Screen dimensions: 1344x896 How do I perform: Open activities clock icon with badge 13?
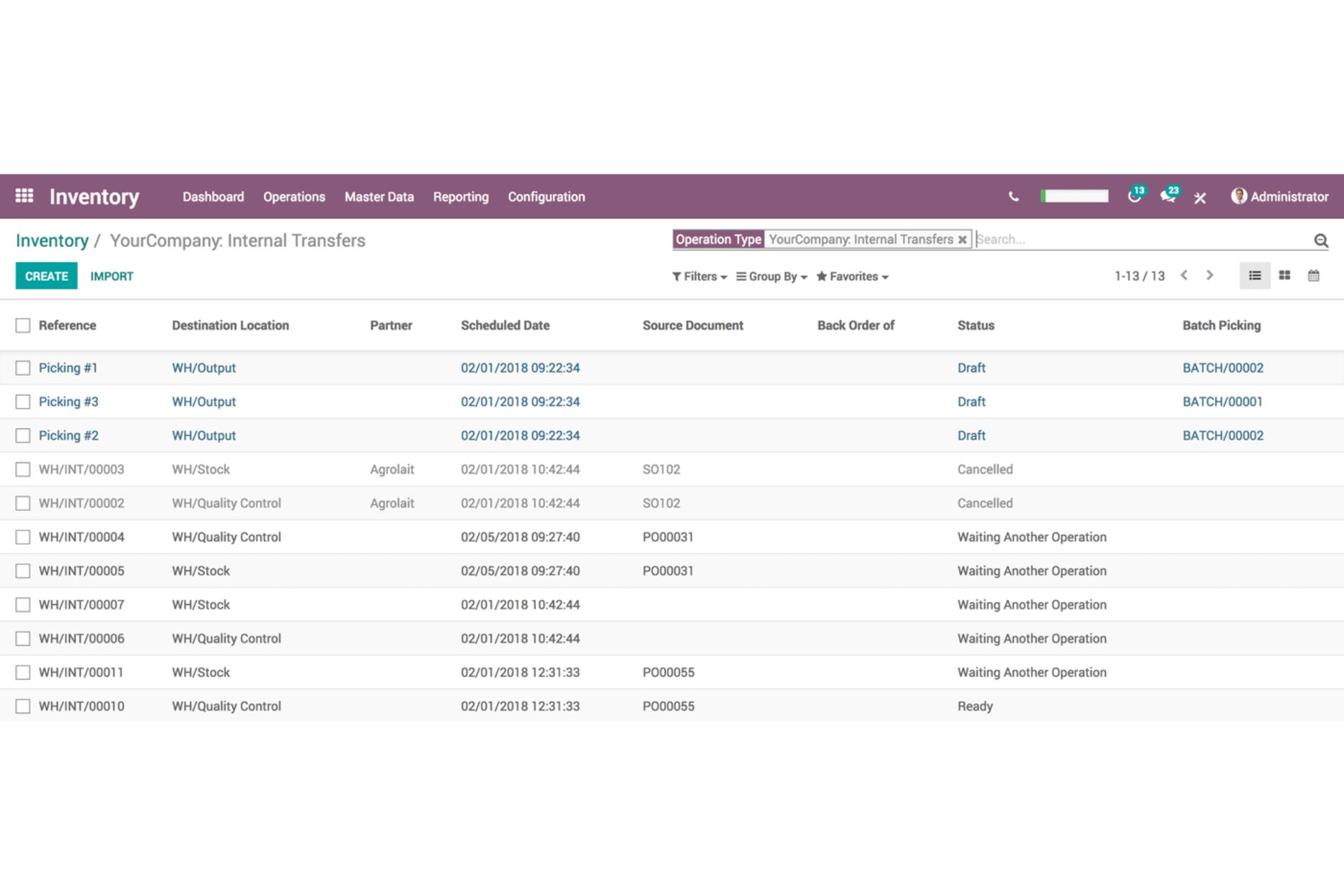point(1135,195)
